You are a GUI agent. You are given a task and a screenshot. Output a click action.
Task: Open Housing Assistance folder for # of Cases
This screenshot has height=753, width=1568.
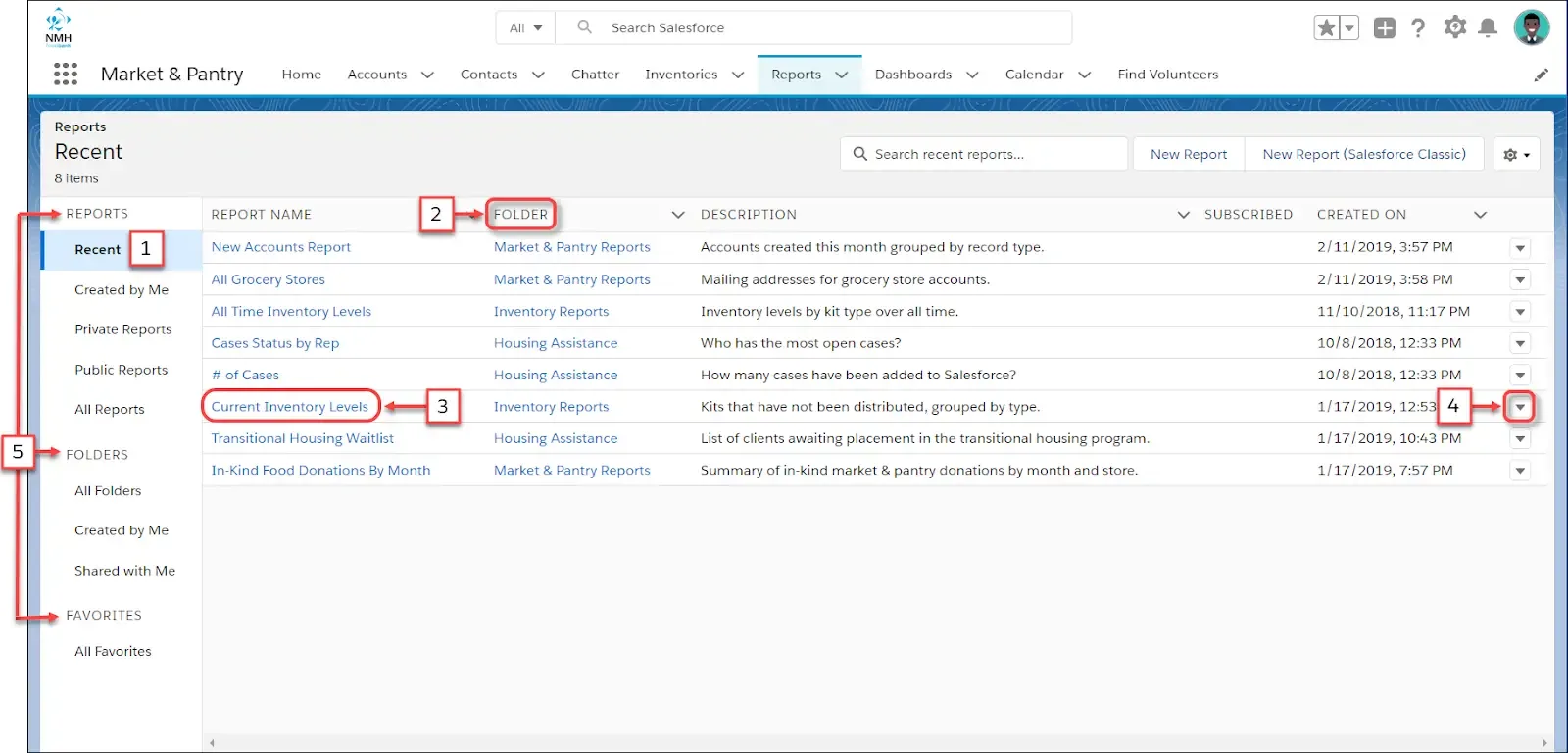[x=556, y=376]
